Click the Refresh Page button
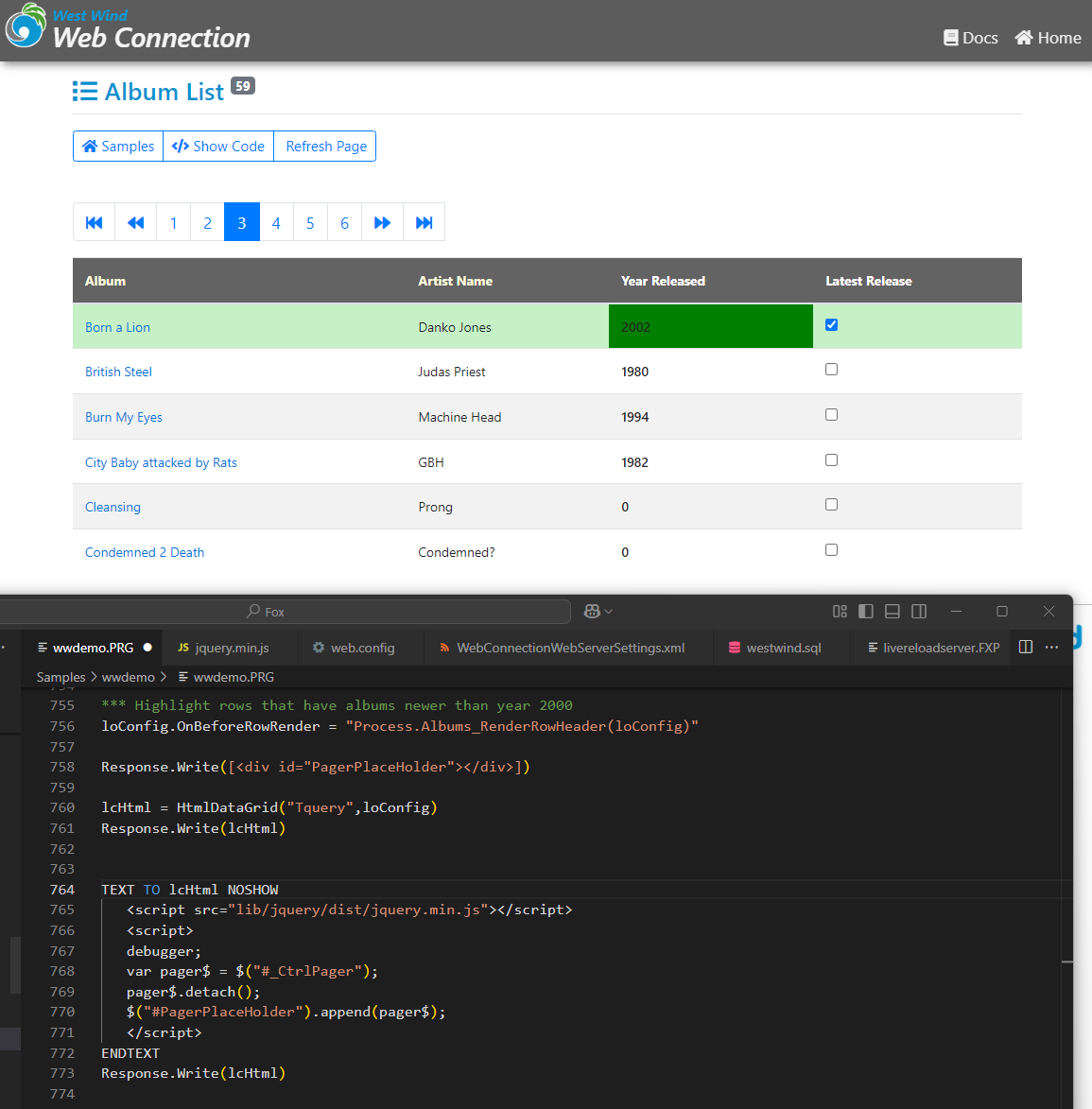The width and height of the screenshot is (1092, 1109). [325, 146]
